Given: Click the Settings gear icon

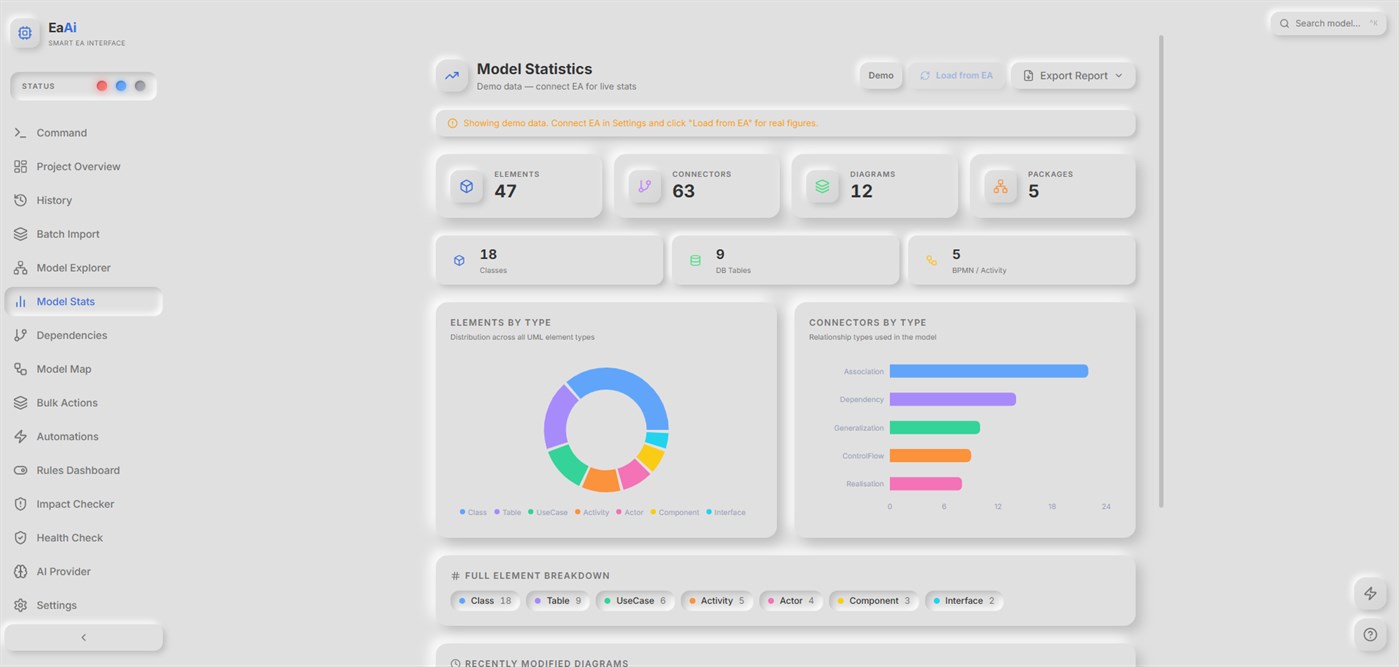Looking at the screenshot, I should pyautogui.click(x=20, y=605).
